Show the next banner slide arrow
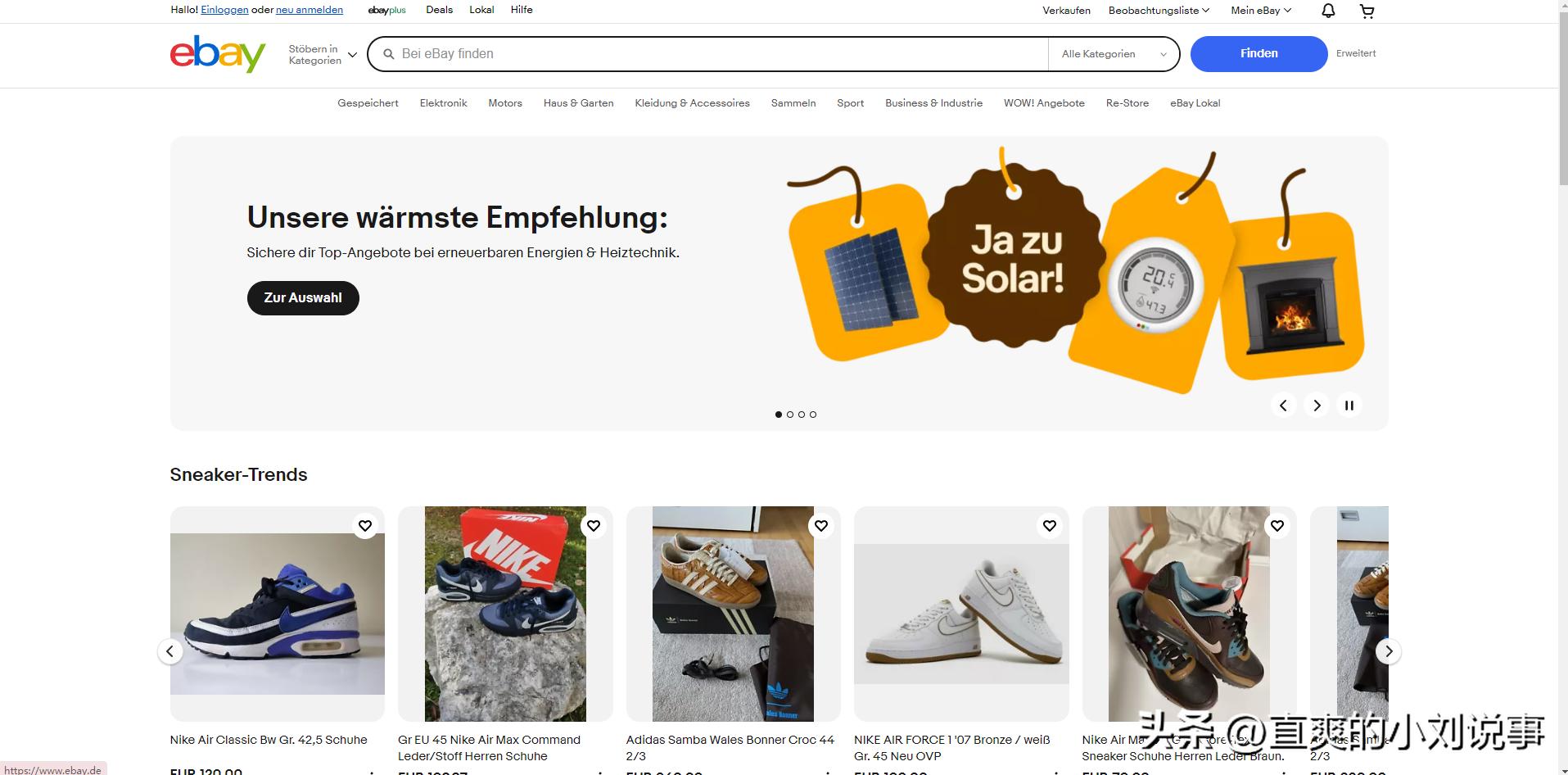 pos(1317,405)
